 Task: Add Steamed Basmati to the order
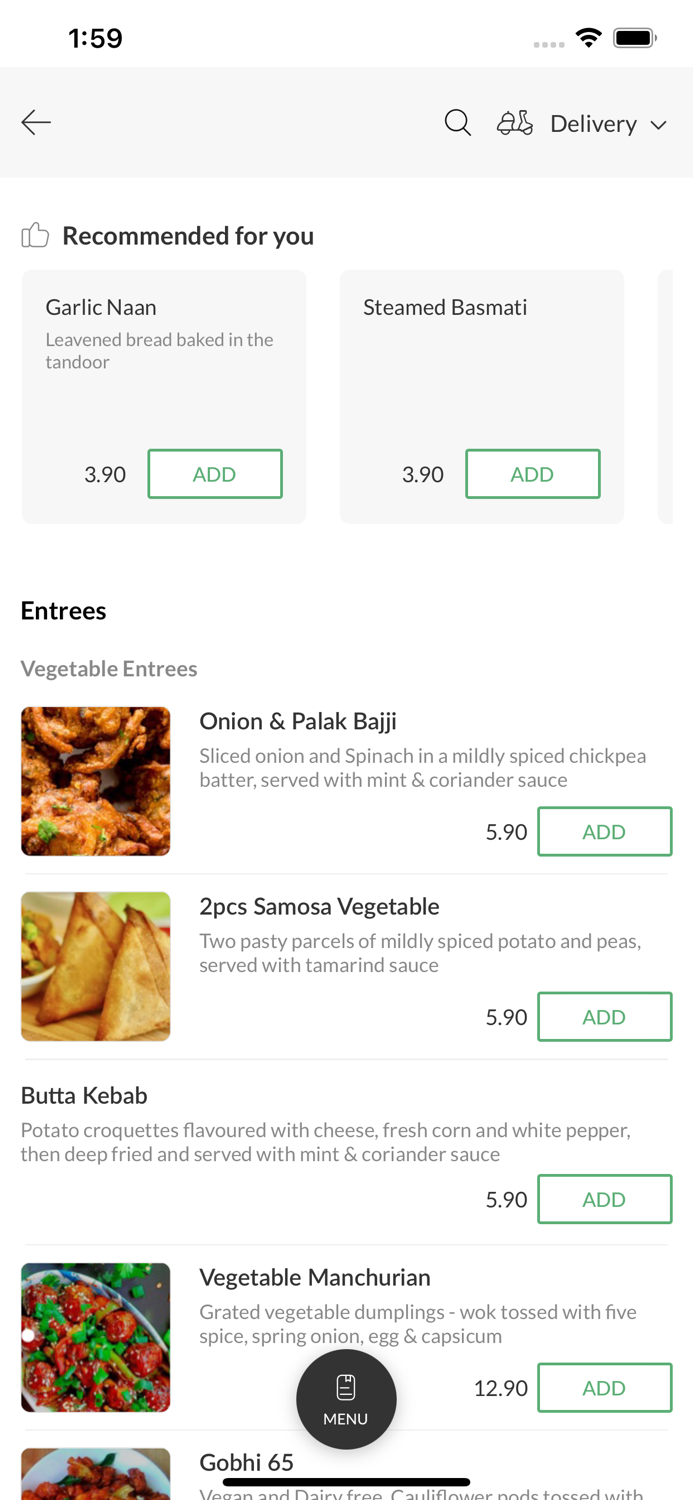point(533,473)
